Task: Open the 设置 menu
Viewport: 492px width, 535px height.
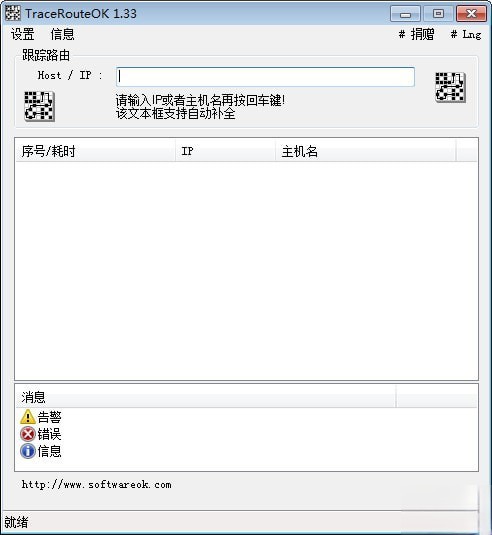Action: (x=23, y=34)
